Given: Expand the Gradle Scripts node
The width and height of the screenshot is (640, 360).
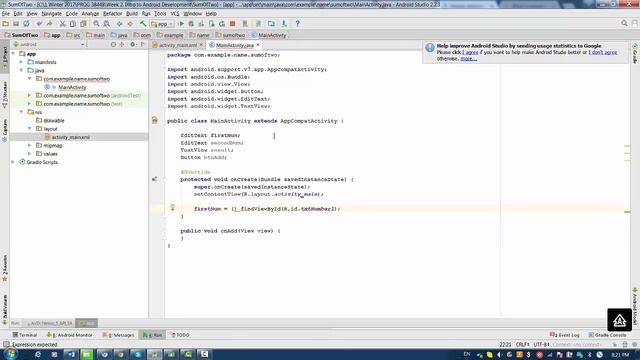Looking at the screenshot, I should pos(13,162).
